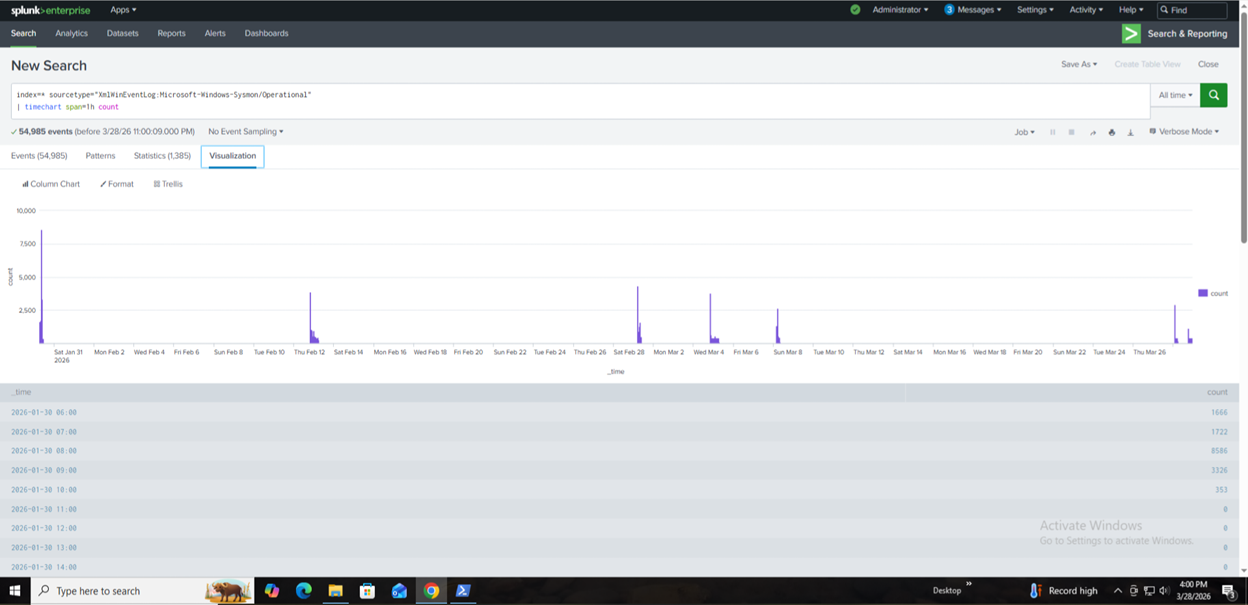Switch to the Patterns tab
The image size is (1248, 605).
click(x=99, y=155)
